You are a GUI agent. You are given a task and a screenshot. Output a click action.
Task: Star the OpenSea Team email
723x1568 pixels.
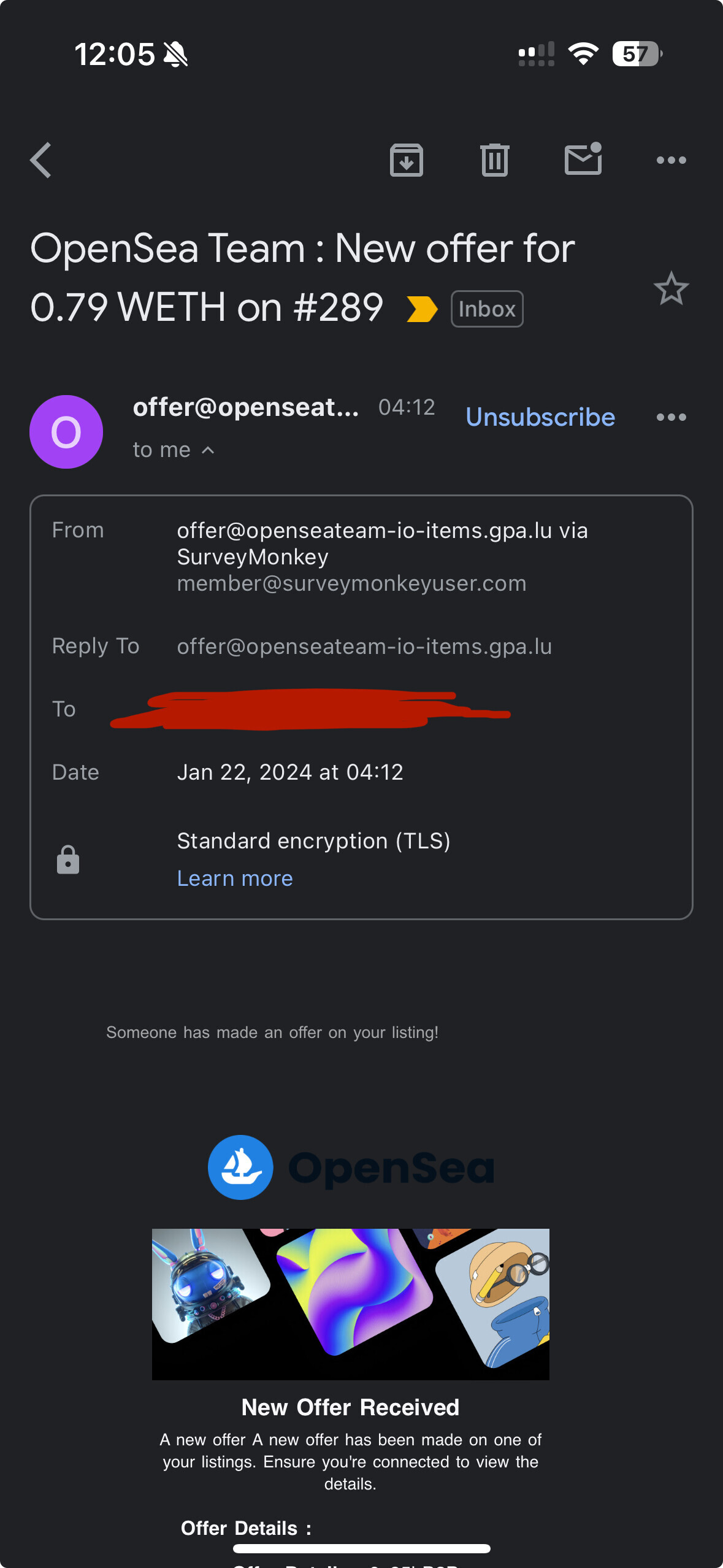671,288
